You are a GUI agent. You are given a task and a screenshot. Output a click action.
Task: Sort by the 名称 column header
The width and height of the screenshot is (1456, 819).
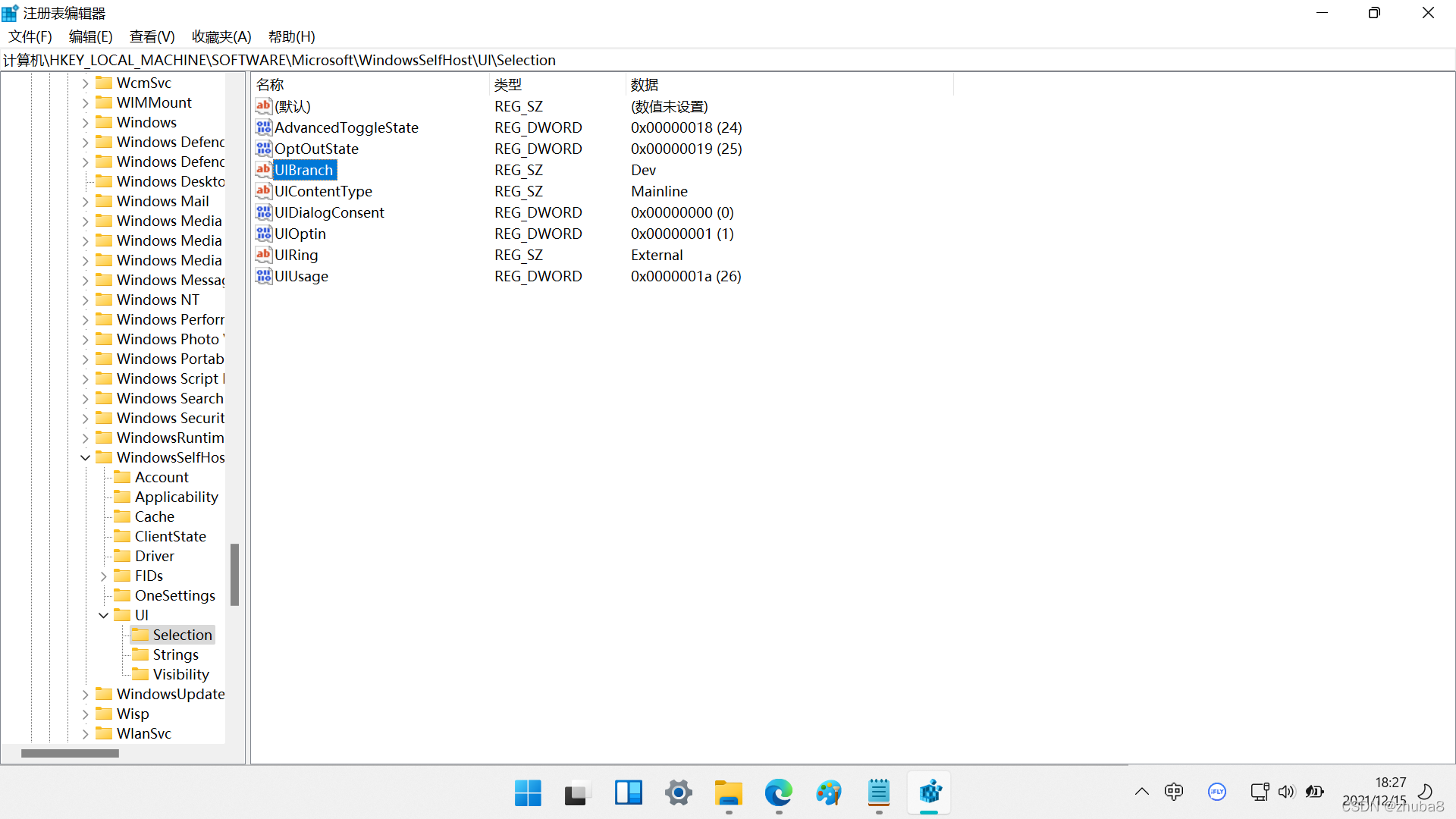click(372, 85)
